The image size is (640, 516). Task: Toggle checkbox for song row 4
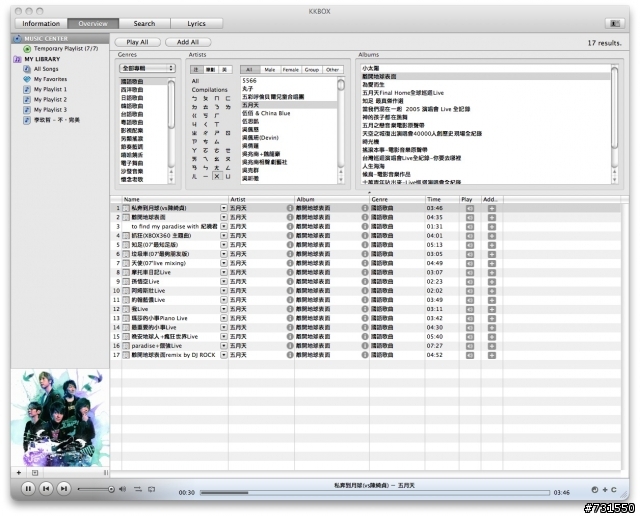pos(126,236)
